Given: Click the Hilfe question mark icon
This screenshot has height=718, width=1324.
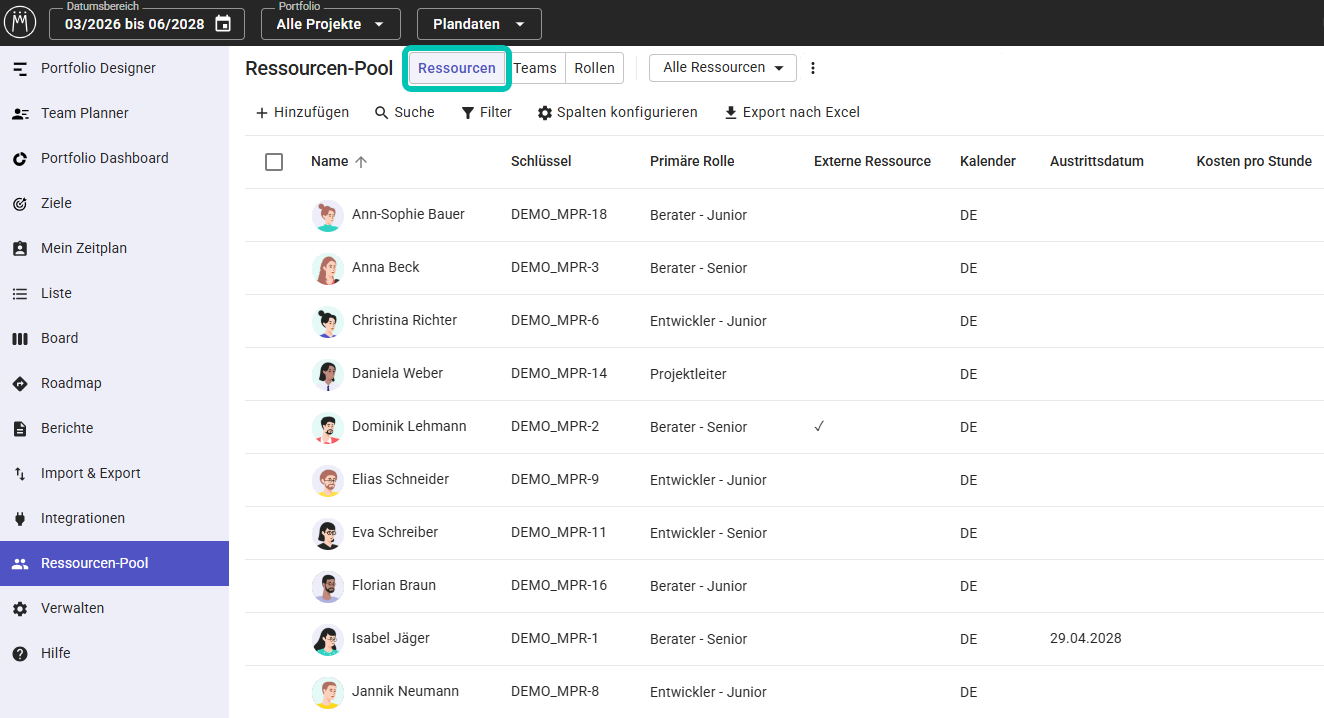Looking at the screenshot, I should [20, 654].
